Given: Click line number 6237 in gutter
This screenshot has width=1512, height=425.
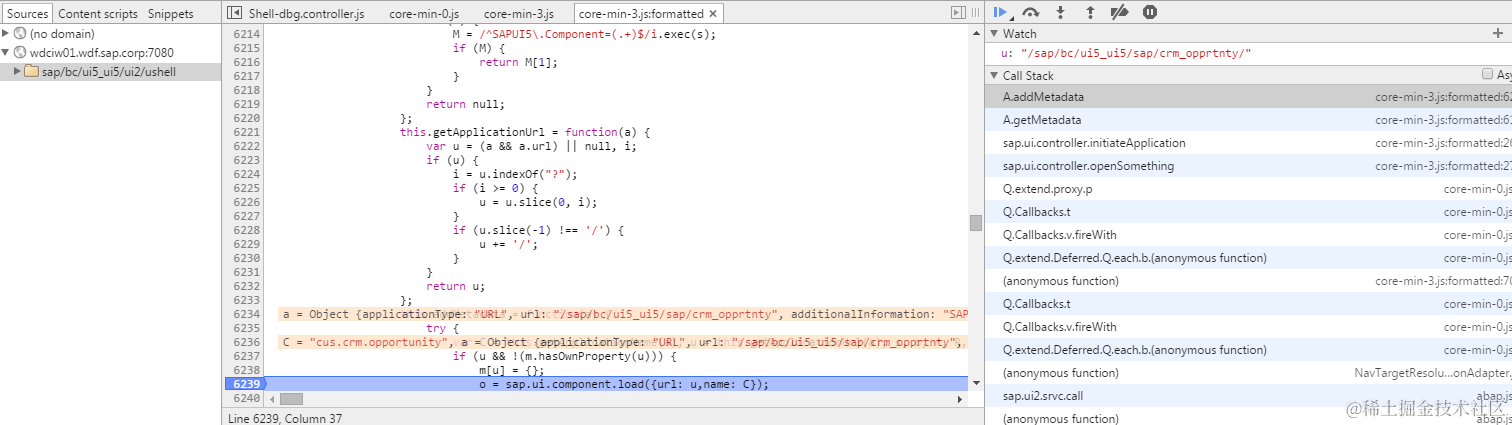Looking at the screenshot, I should pyautogui.click(x=246, y=356).
